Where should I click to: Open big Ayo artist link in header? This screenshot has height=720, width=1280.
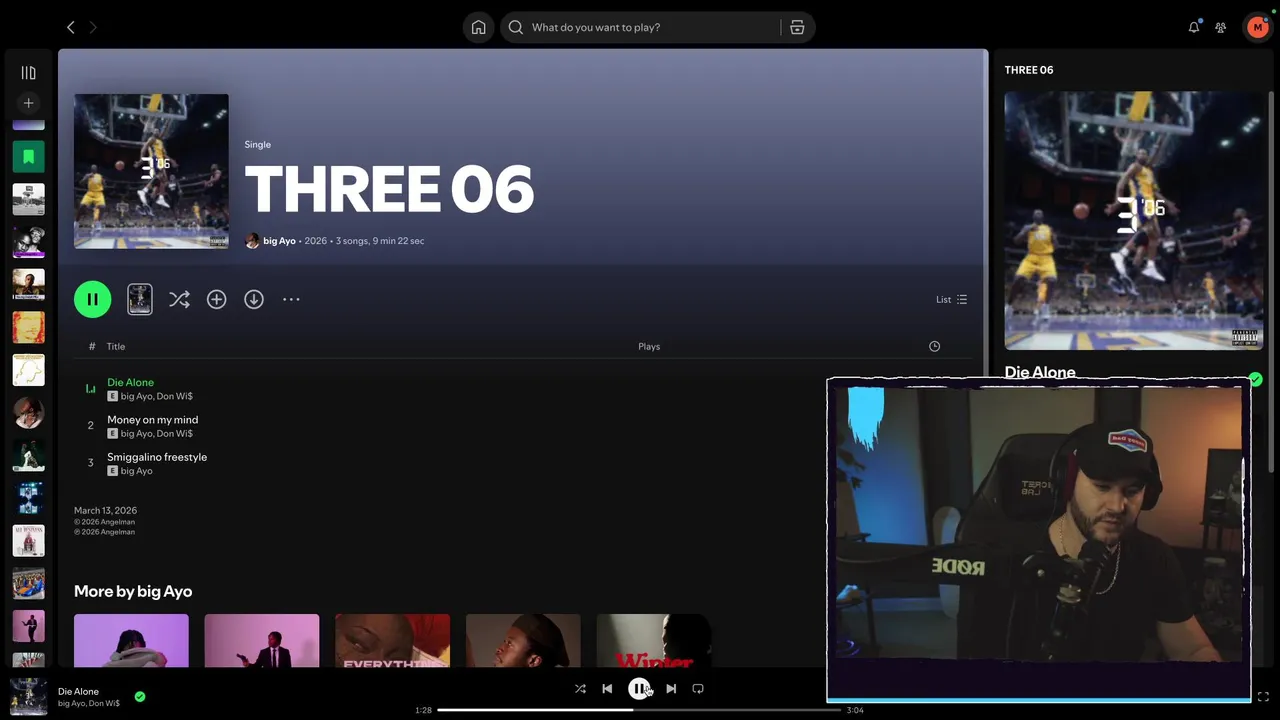pos(279,241)
